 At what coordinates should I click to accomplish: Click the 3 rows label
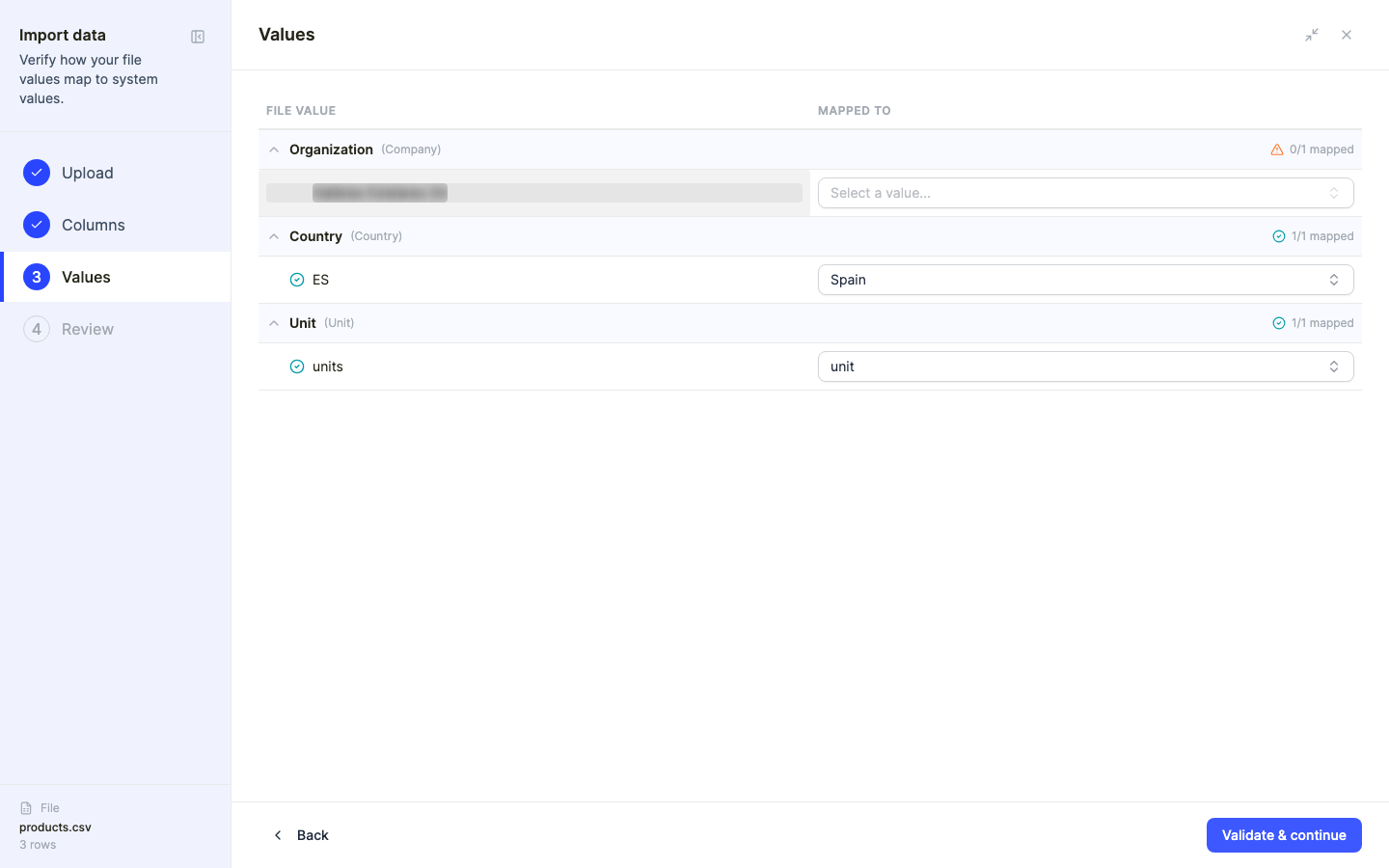point(38,845)
